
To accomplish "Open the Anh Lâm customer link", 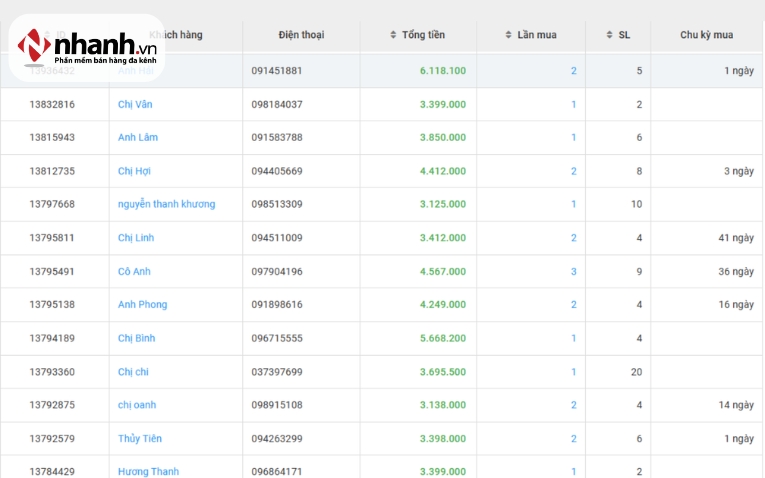I will pos(138,137).
